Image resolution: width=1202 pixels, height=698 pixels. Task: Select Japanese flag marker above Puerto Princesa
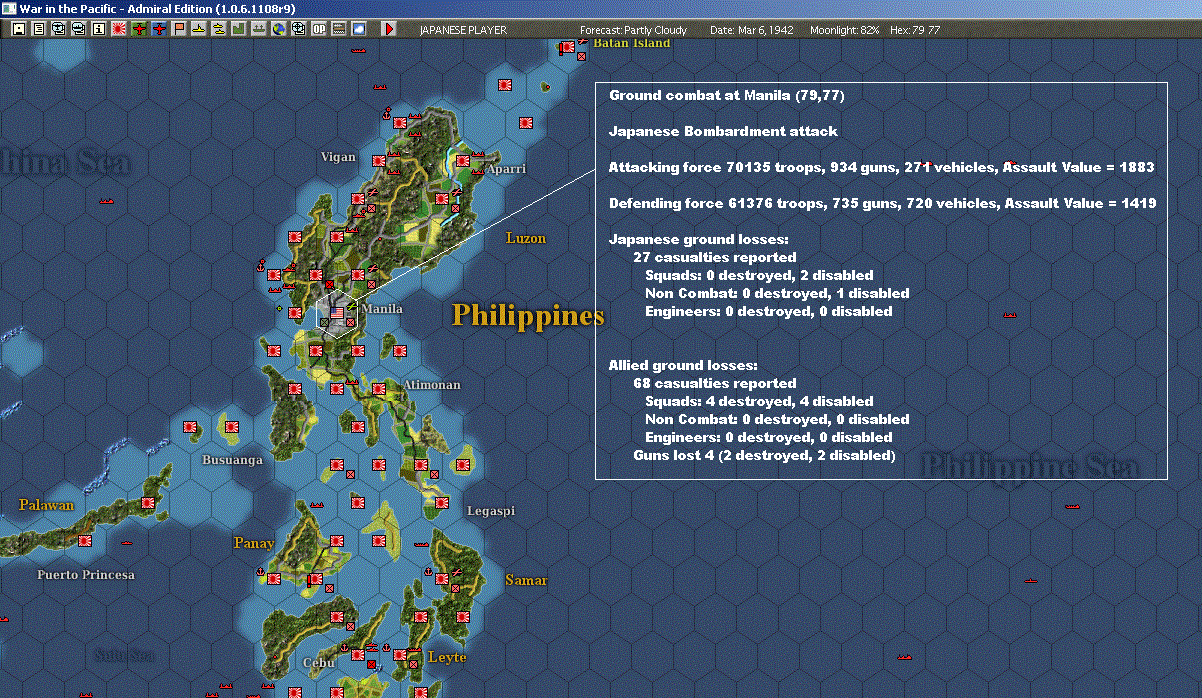pyautogui.click(x=85, y=540)
